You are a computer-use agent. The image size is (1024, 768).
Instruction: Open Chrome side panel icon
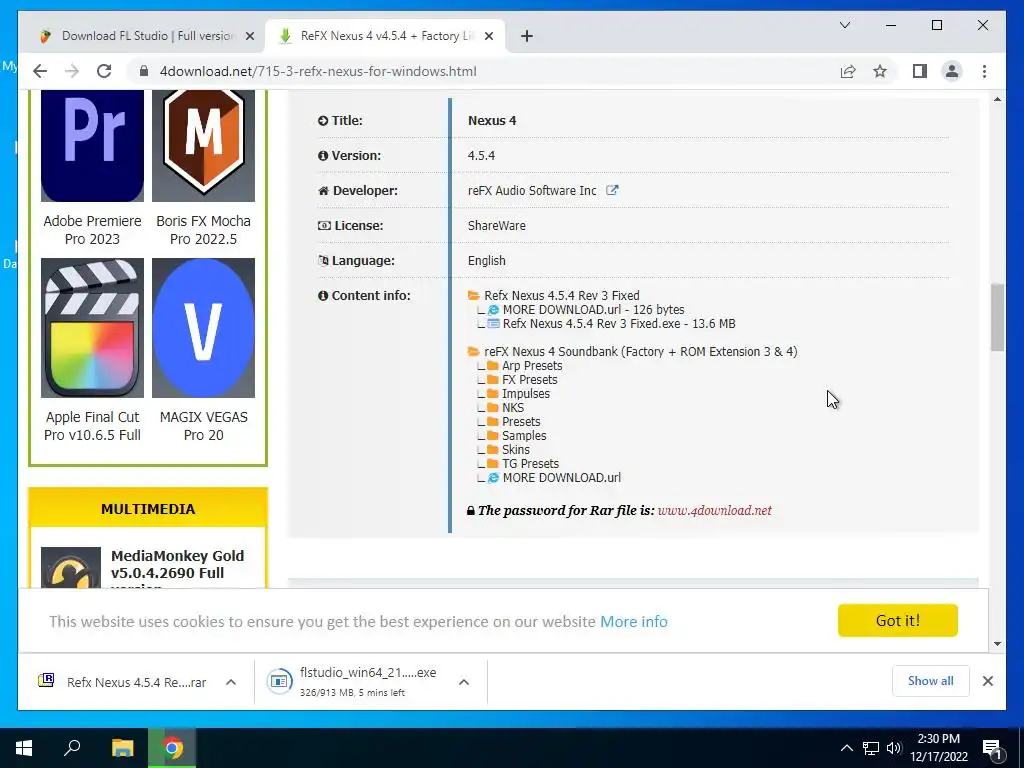pyautogui.click(x=920, y=71)
